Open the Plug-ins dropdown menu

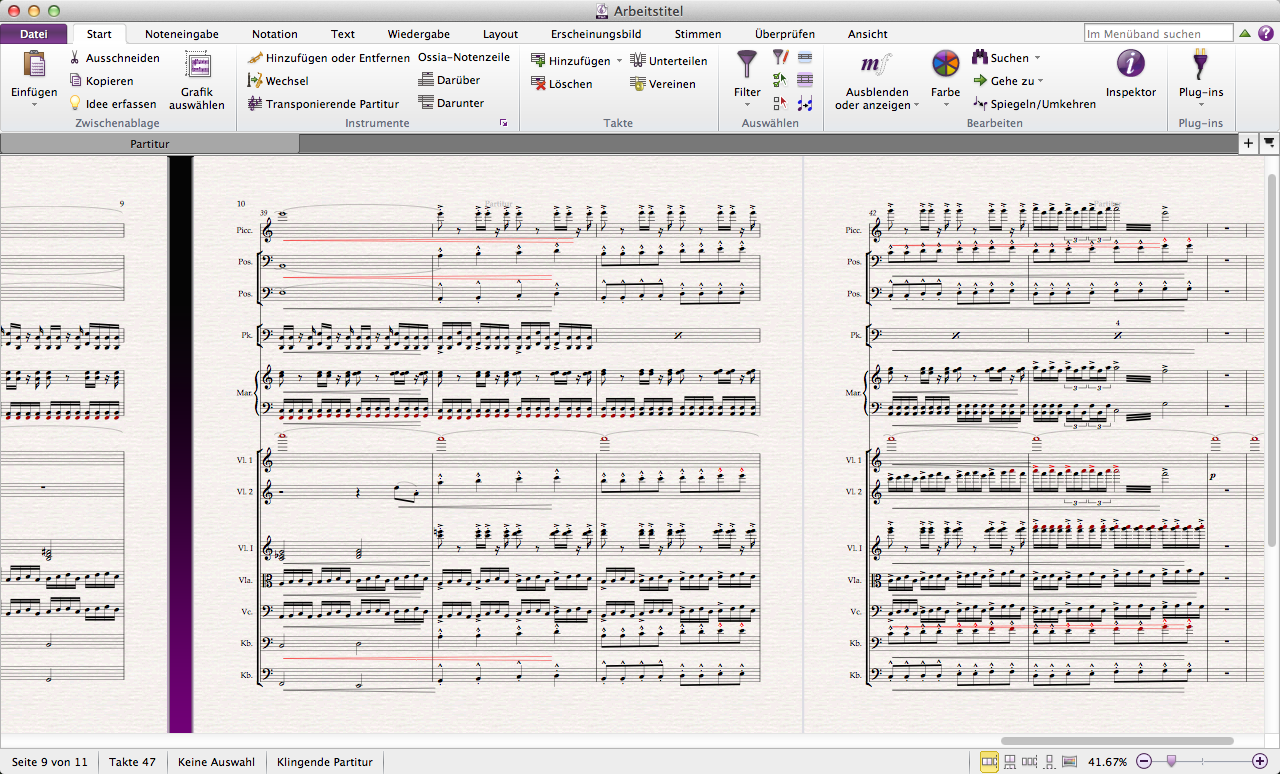(x=1201, y=105)
